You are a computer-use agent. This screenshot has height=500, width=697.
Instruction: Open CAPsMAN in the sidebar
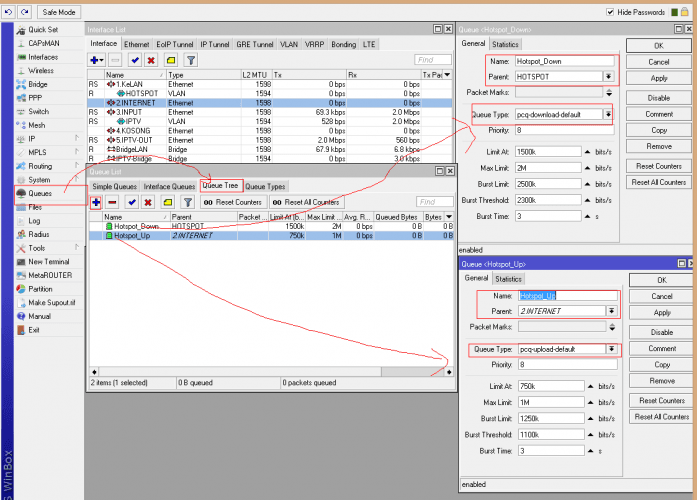point(44,43)
